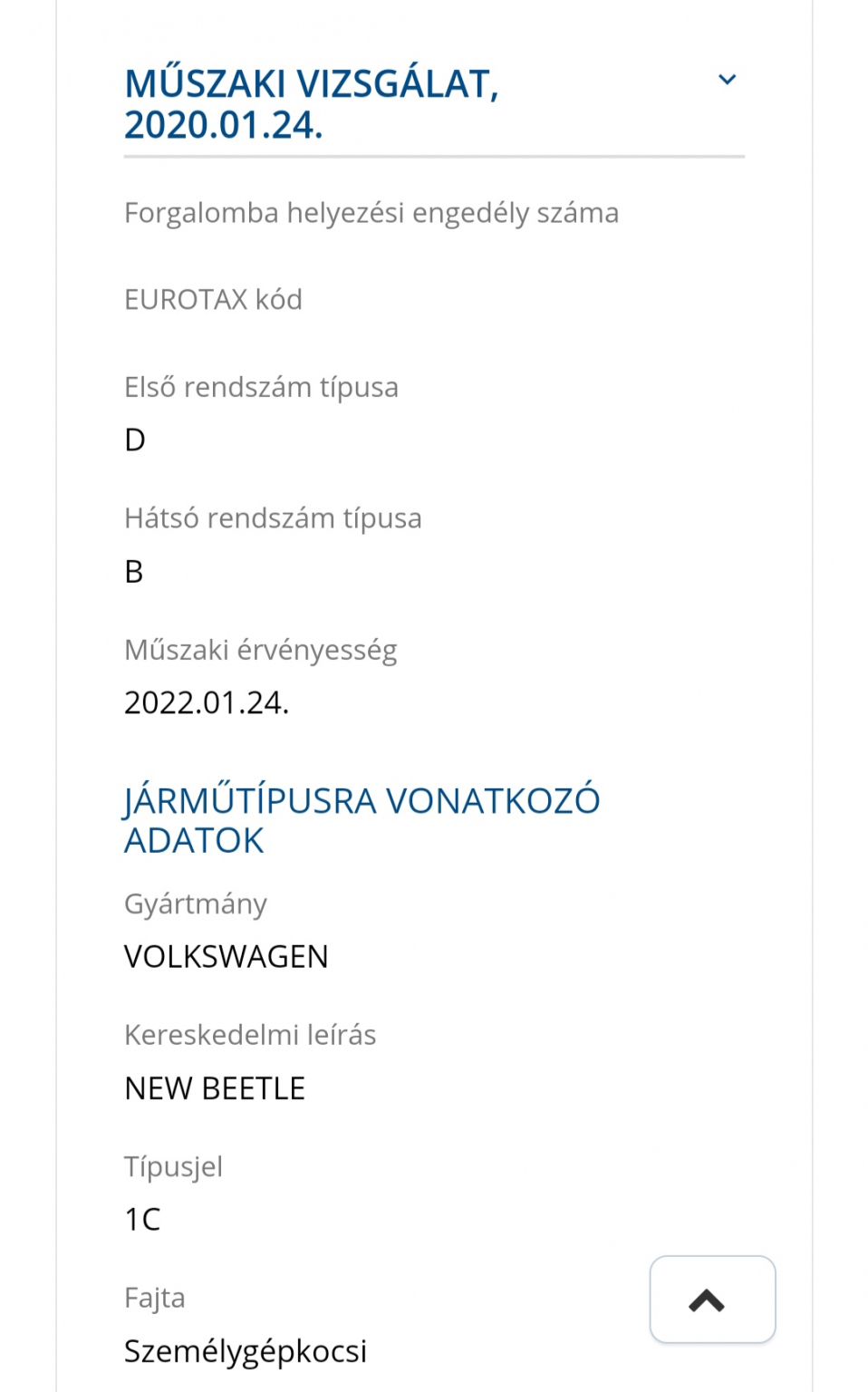The height and width of the screenshot is (1392, 868).
Task: Click the EUROTAX kód label
Action: (213, 299)
